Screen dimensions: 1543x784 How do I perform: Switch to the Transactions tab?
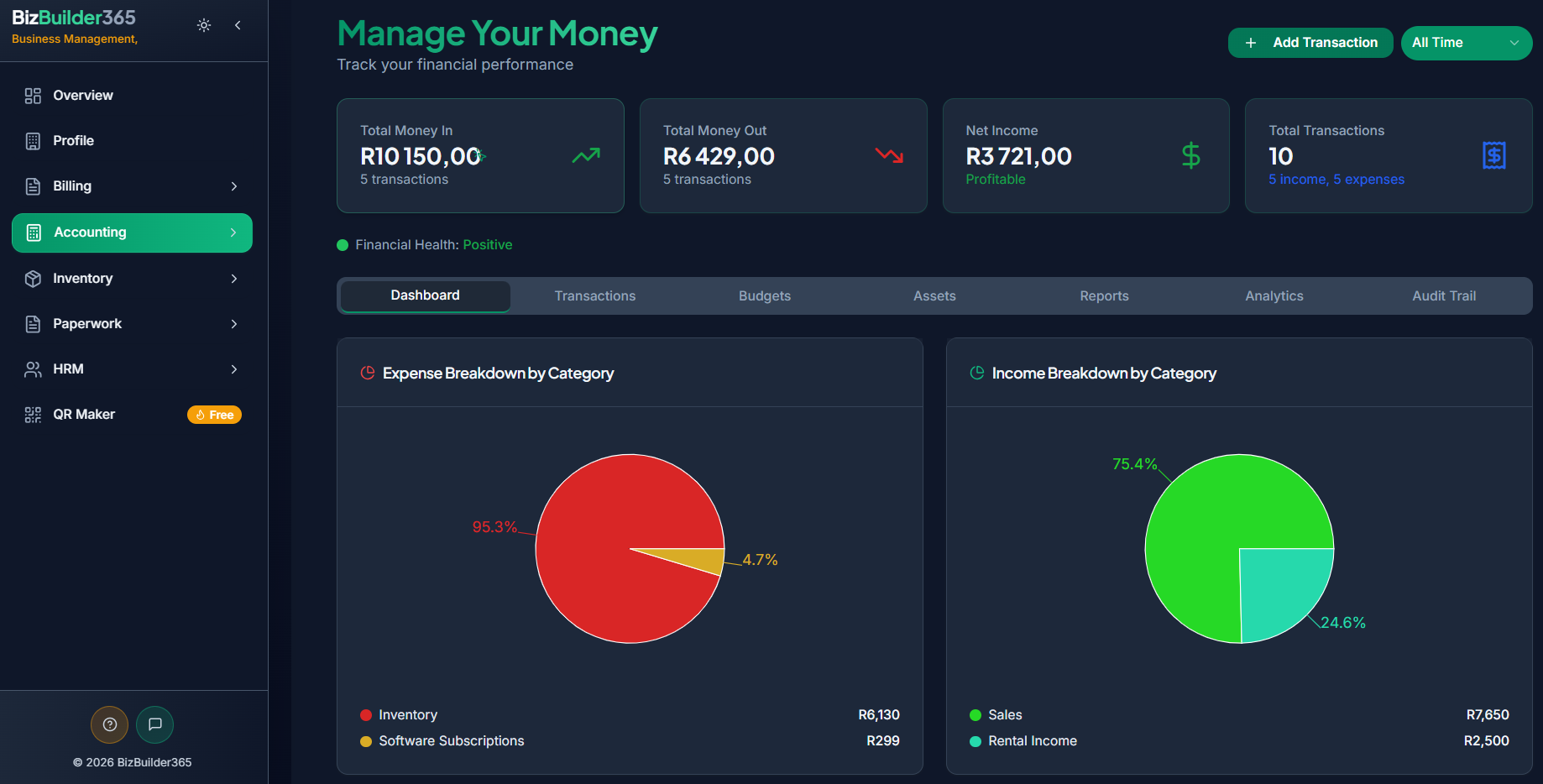(x=594, y=296)
